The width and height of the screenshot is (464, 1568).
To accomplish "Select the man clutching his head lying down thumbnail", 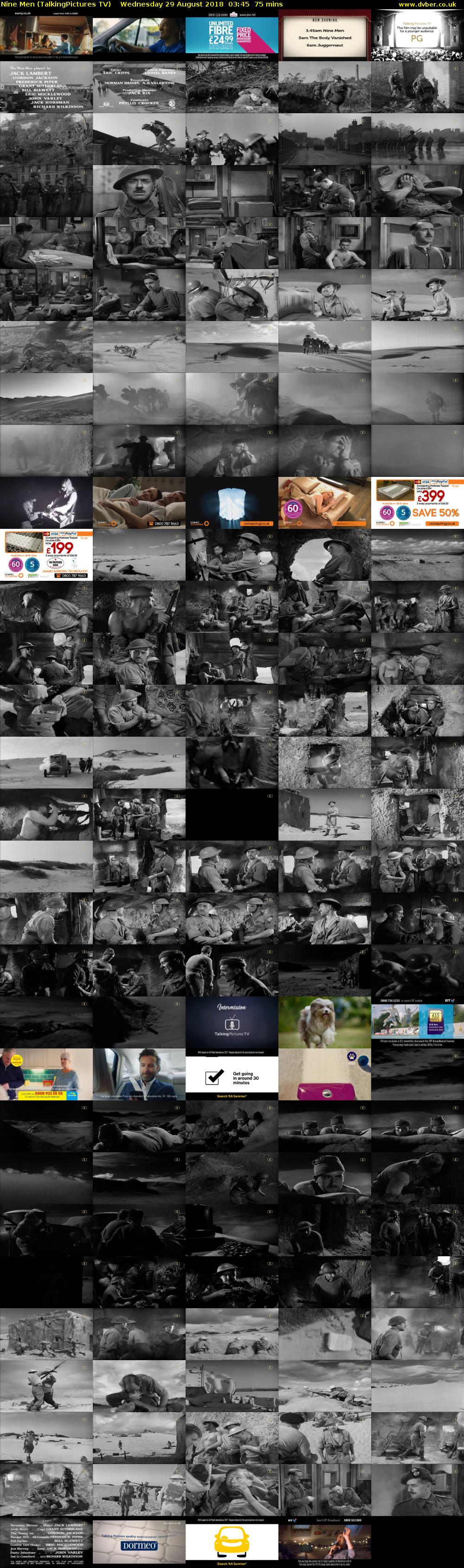I will 418,191.
